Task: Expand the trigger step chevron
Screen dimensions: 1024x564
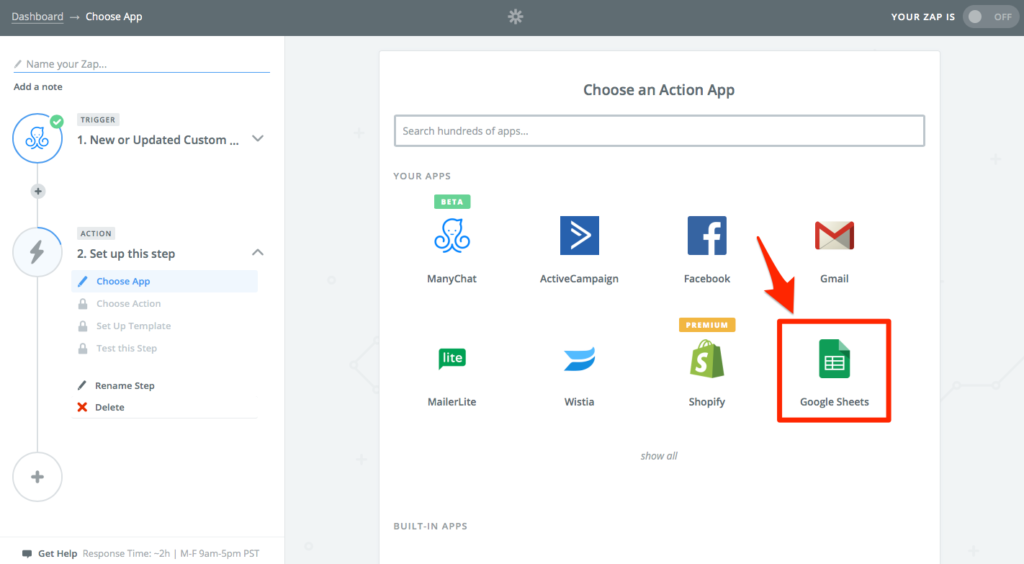Action: tap(258, 138)
